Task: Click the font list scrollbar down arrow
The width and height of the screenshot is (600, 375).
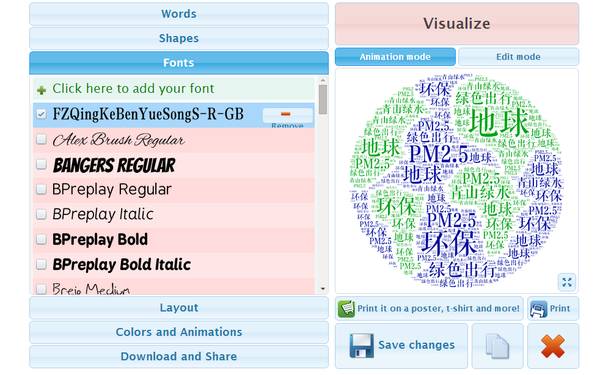Action: [x=323, y=289]
